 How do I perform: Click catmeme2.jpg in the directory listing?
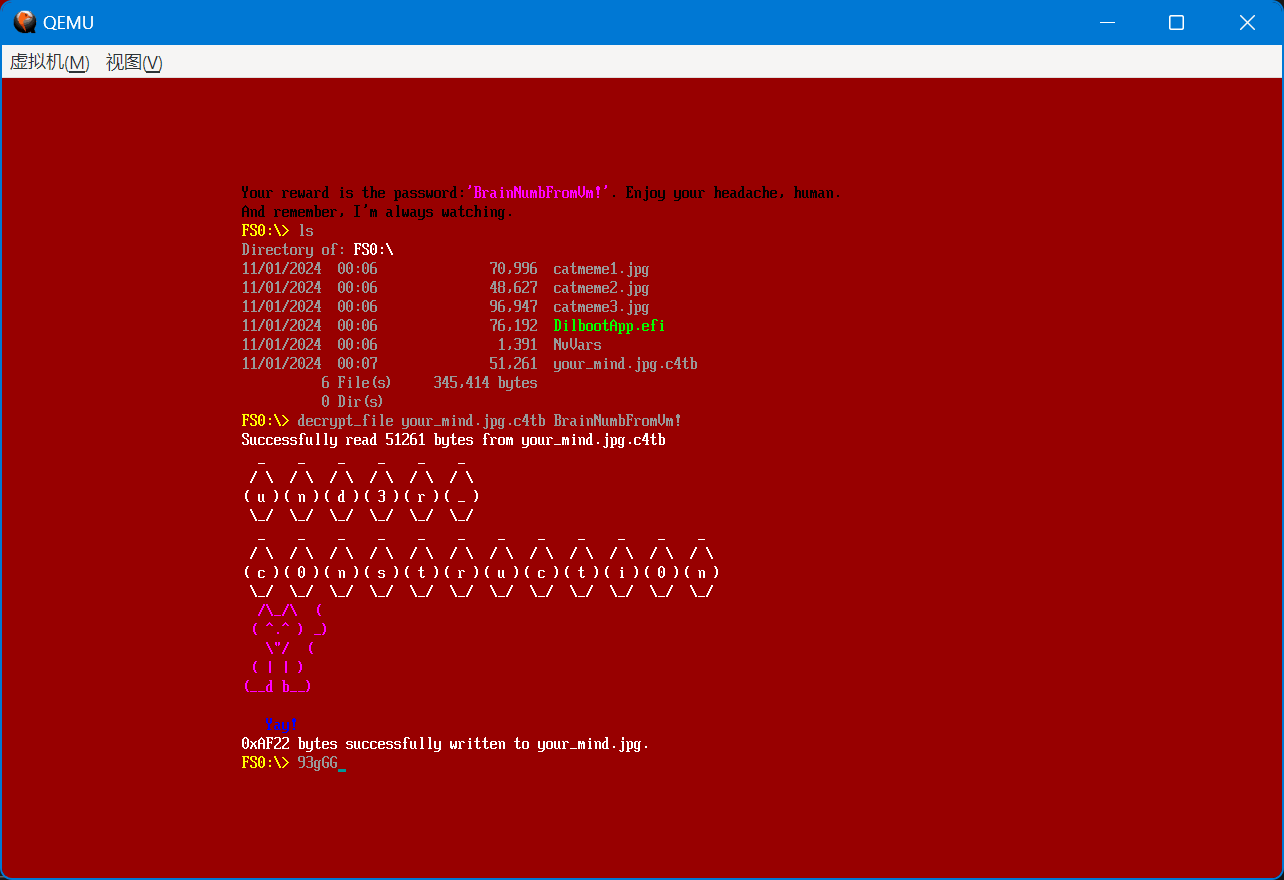[600, 288]
